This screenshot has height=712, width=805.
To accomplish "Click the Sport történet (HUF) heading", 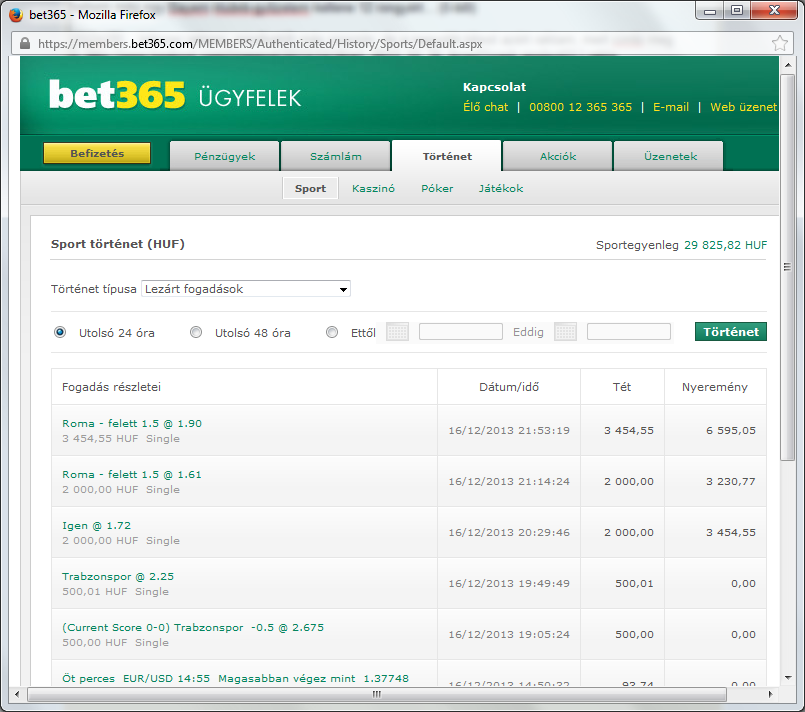I will coord(118,244).
